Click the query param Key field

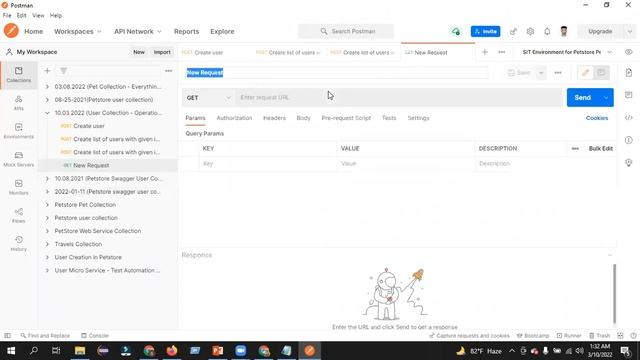268,164
